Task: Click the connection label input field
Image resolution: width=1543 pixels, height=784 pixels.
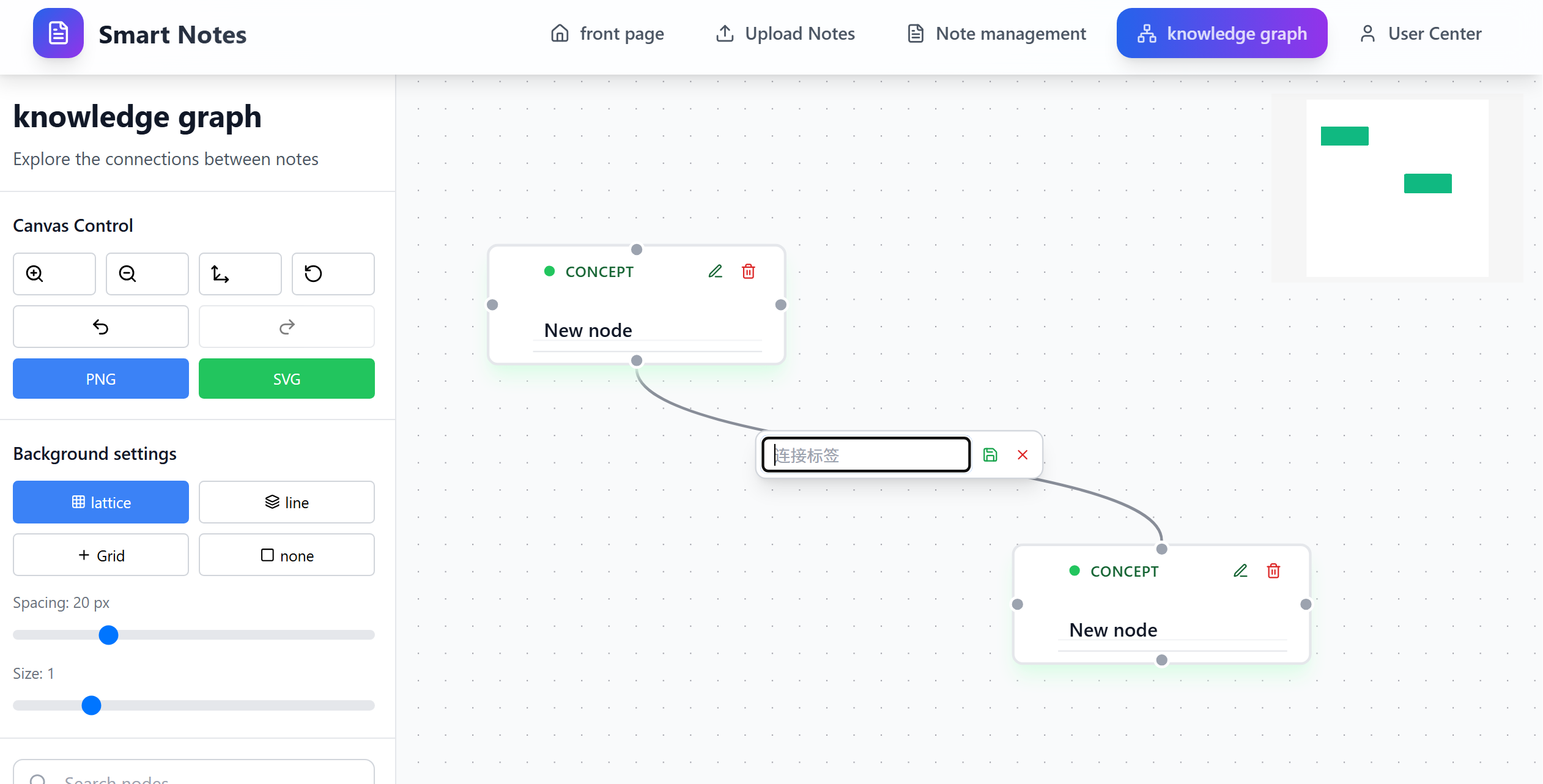Action: pos(866,454)
